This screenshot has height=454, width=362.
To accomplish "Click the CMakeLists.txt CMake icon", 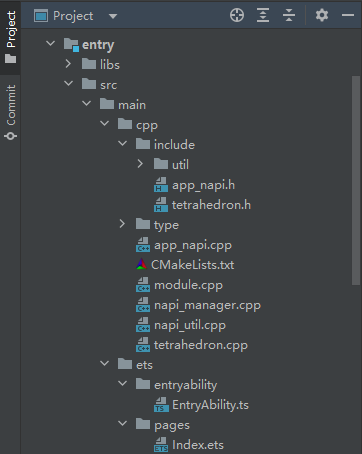I will pos(142,264).
